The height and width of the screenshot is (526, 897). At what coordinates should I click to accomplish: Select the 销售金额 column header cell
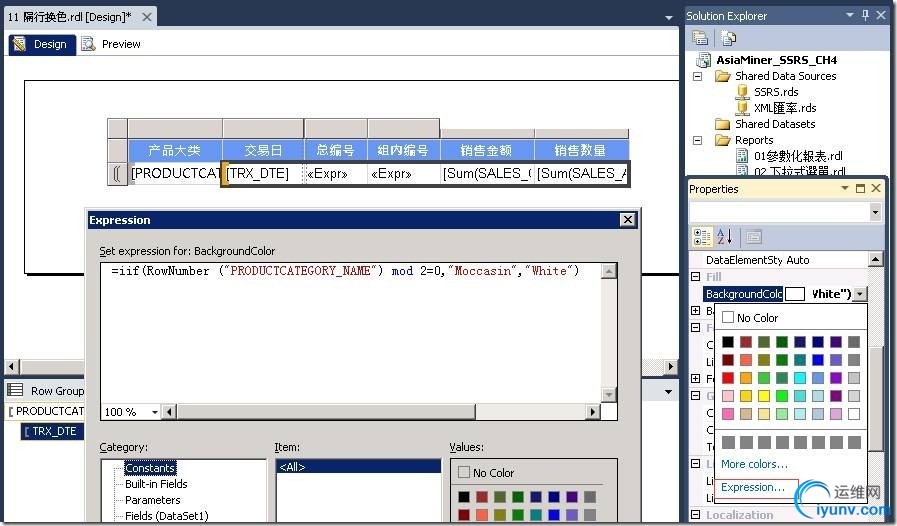point(487,151)
